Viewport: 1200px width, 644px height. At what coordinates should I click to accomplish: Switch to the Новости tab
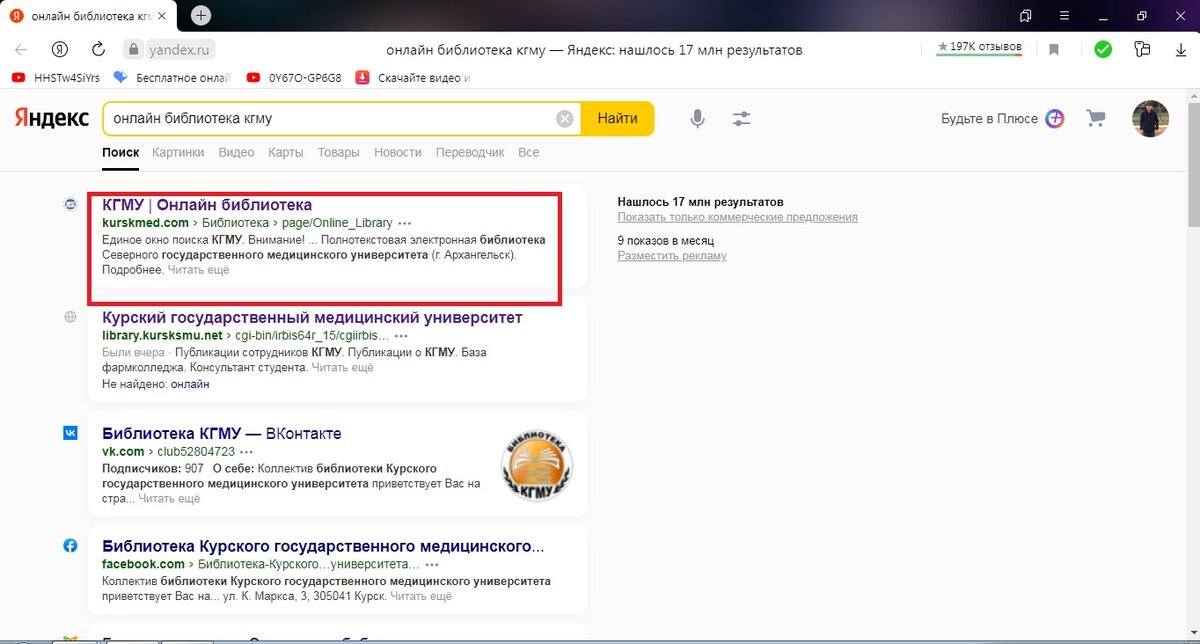397,152
